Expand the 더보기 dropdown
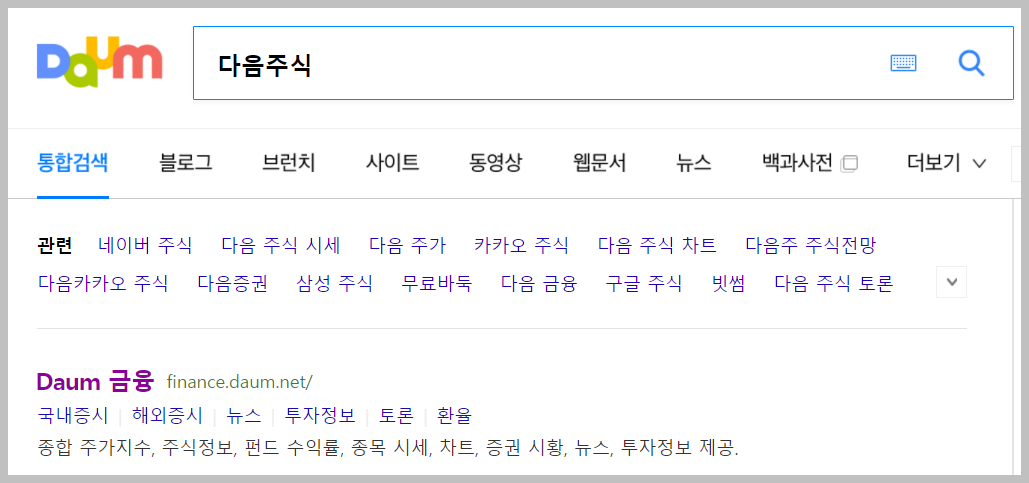1029x483 pixels. point(946,163)
